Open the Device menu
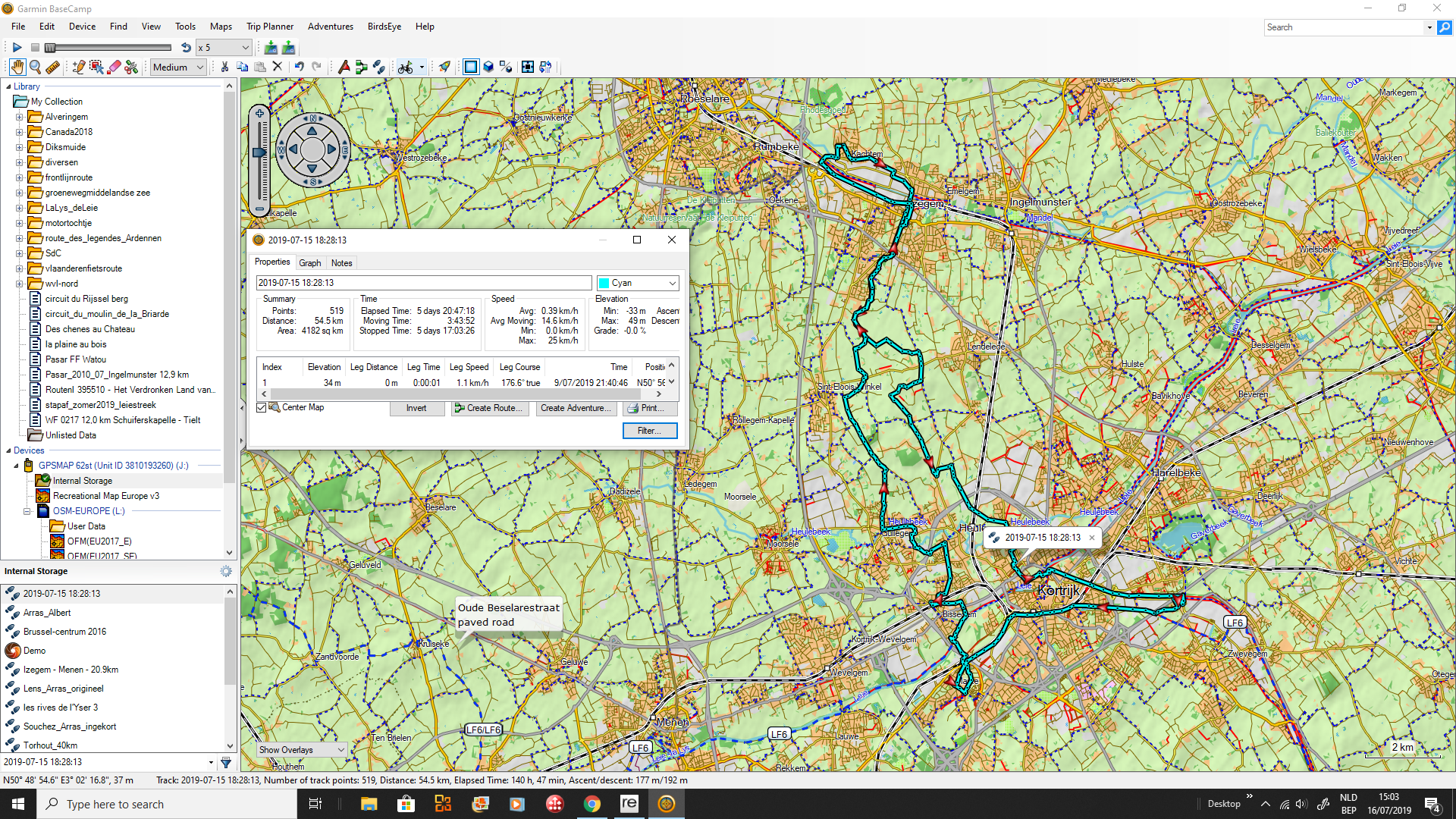Screen dimensions: 1456x819 coord(82,27)
